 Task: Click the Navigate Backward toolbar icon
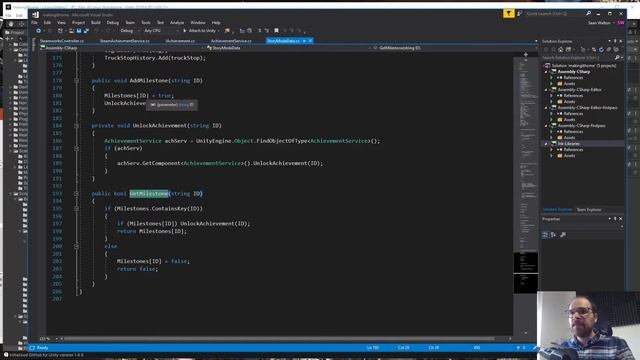(x=39, y=31)
